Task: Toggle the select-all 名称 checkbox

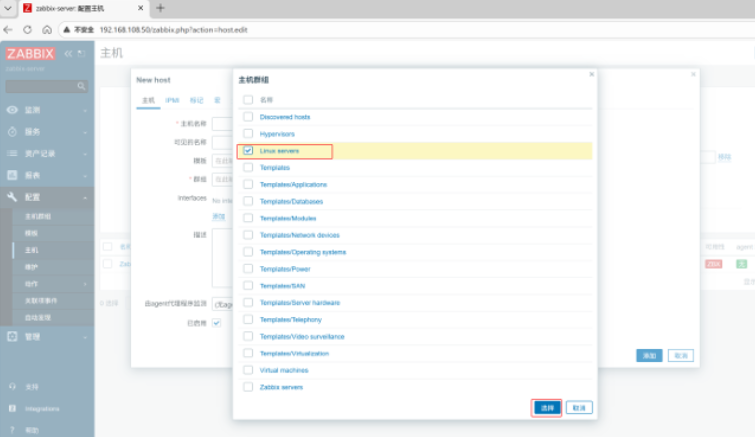Action: coord(248,100)
